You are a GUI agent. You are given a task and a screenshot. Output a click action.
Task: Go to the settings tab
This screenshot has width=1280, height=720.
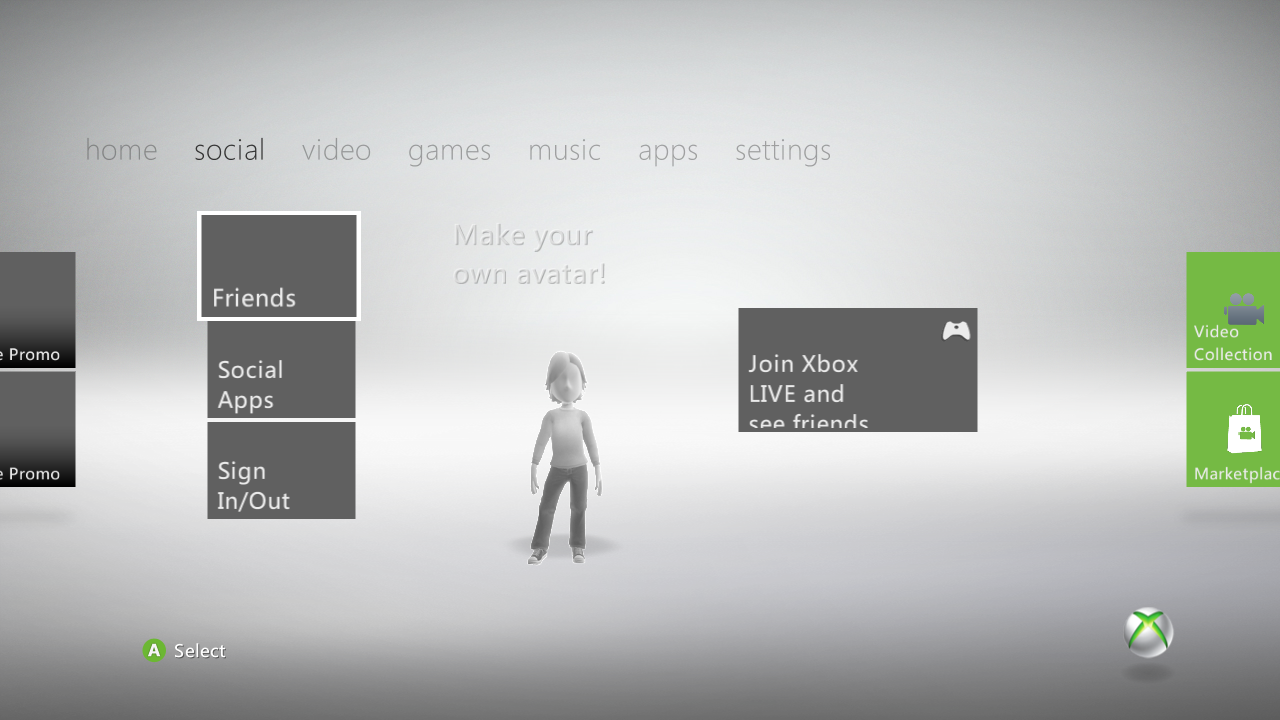(783, 151)
